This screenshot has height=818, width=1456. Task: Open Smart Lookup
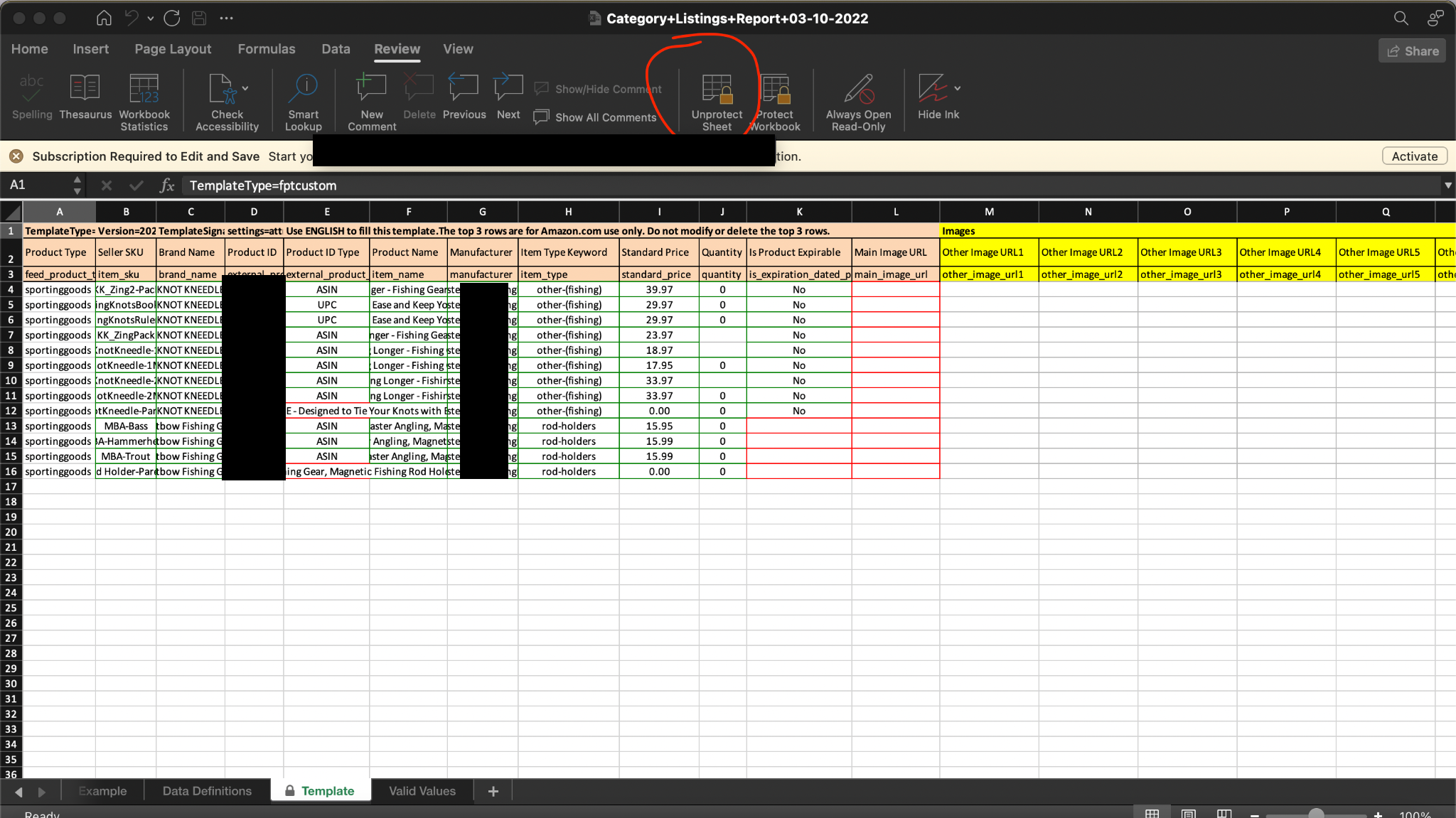coord(304,90)
